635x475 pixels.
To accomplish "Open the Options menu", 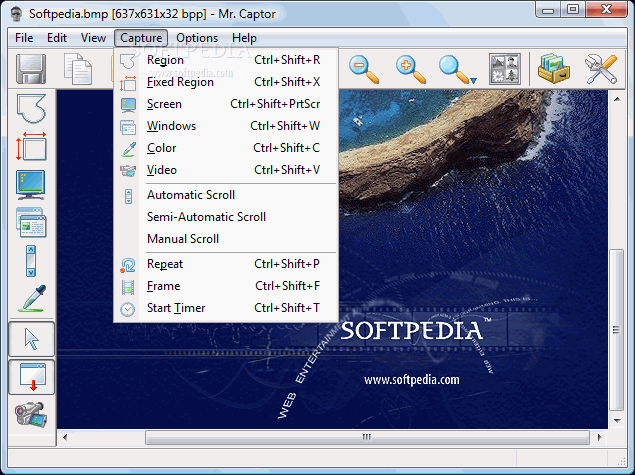I will pos(197,38).
